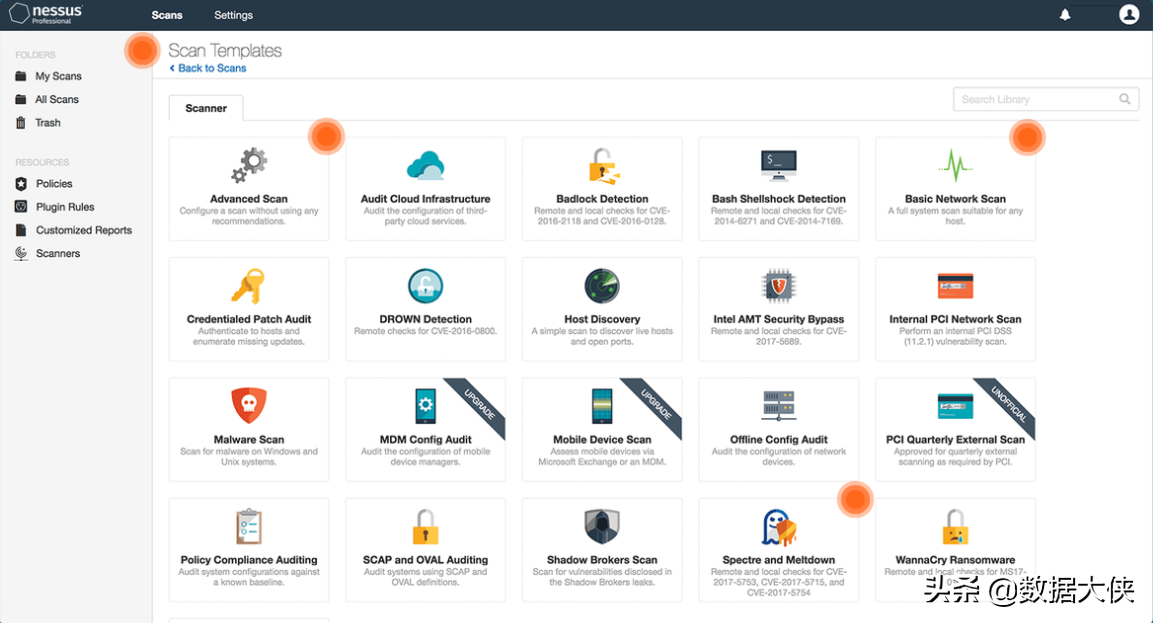Select the PCI Quarterly External Scan card icon
Image resolution: width=1153 pixels, height=623 pixels.
point(955,406)
